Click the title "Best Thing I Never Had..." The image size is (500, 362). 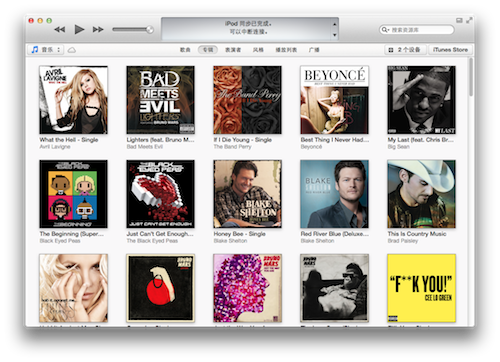click(335, 140)
